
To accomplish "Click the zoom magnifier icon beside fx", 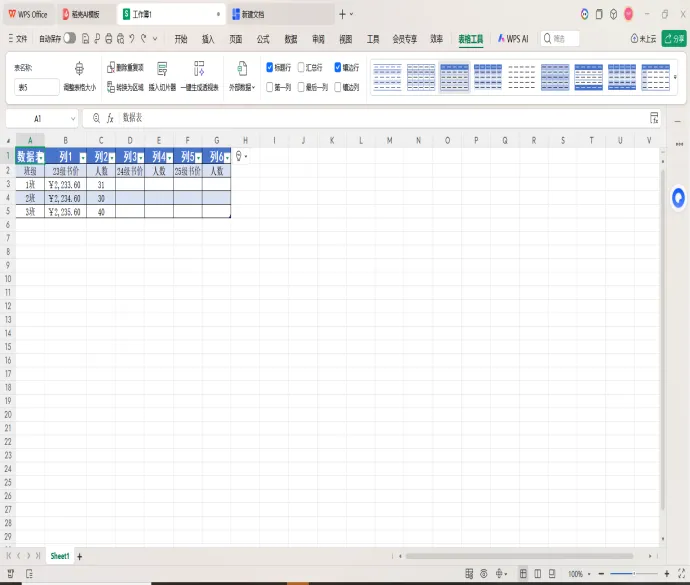I will pyautogui.click(x=96, y=118).
